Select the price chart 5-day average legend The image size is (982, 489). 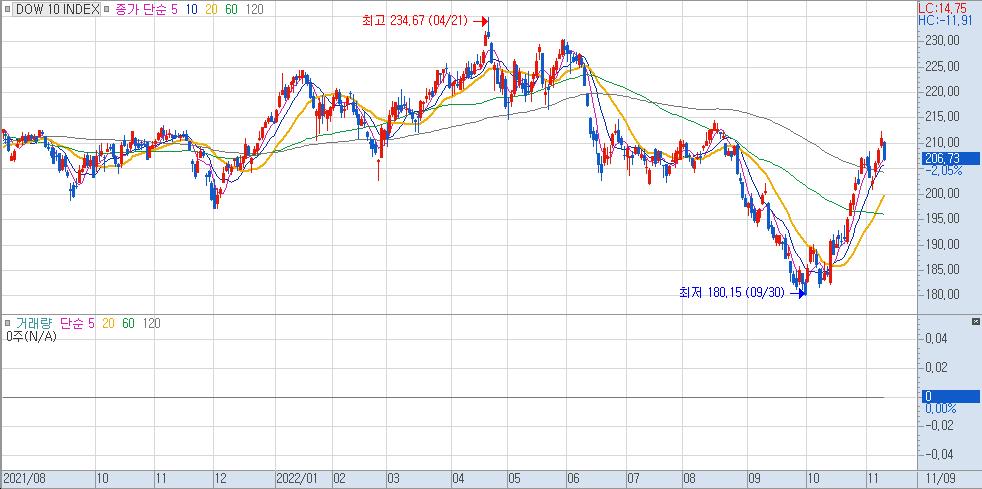(x=174, y=9)
